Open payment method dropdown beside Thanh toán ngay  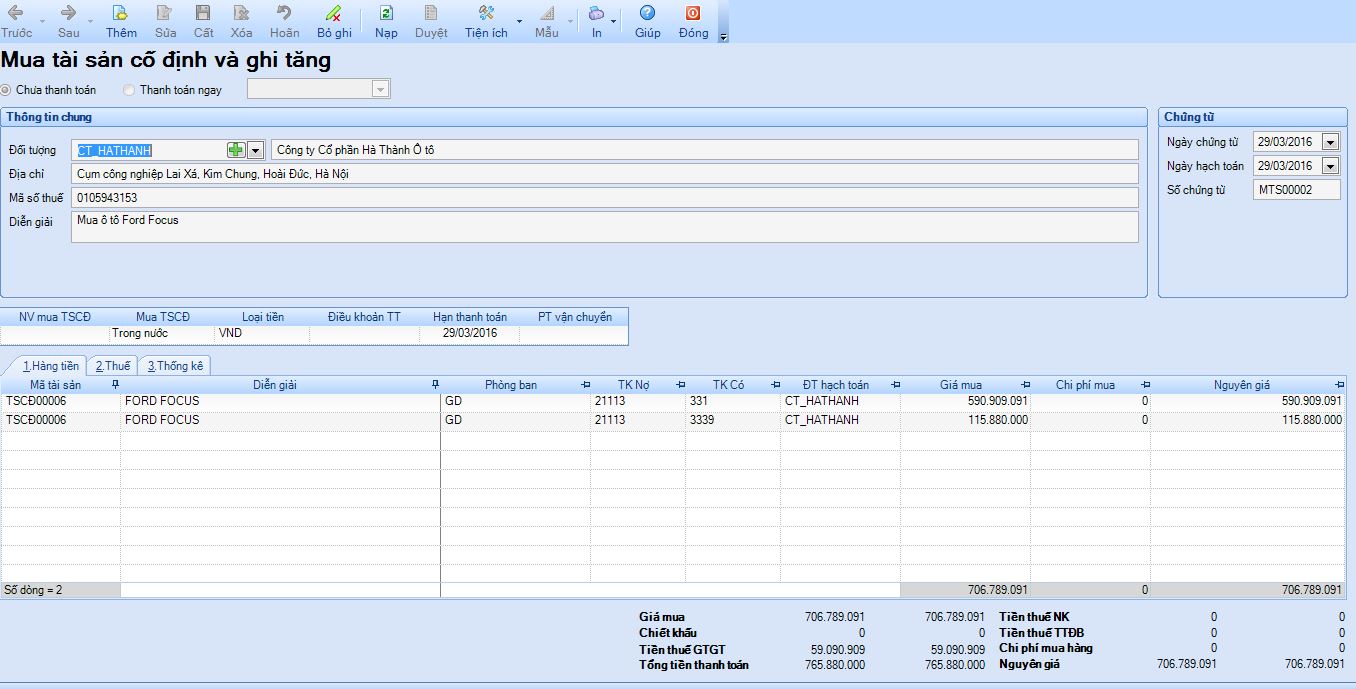click(380, 89)
